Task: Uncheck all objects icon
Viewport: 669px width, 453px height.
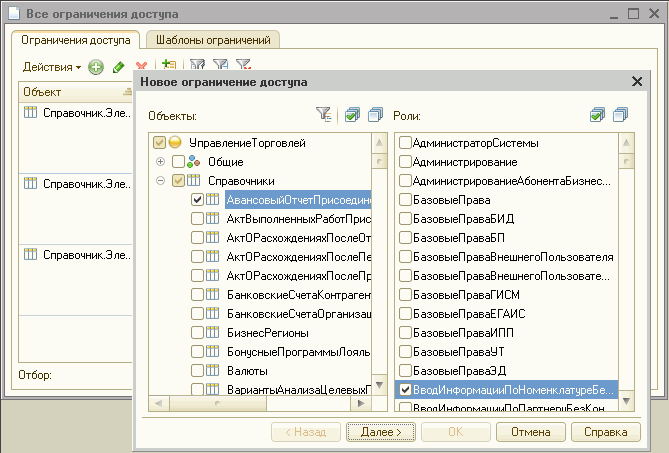Action: (x=375, y=115)
